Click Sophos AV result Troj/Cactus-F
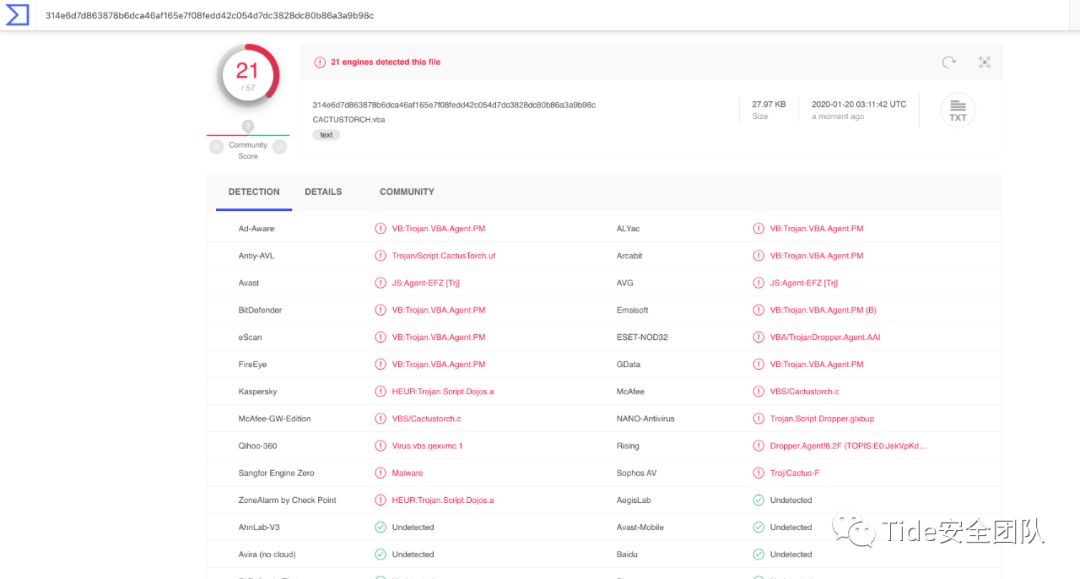The width and height of the screenshot is (1080, 579). pos(794,473)
